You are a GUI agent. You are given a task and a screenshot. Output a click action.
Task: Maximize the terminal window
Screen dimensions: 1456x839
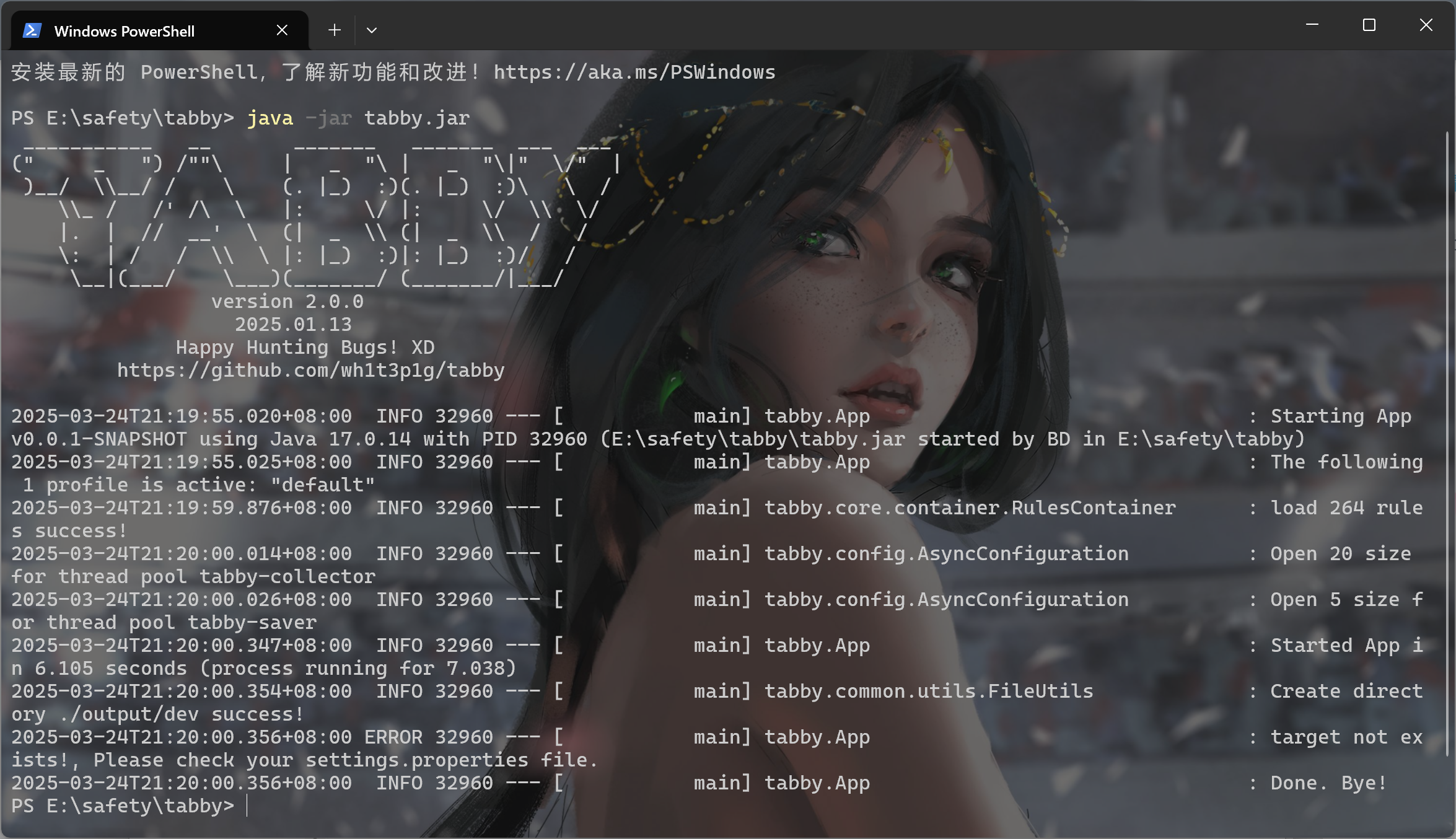[1369, 25]
